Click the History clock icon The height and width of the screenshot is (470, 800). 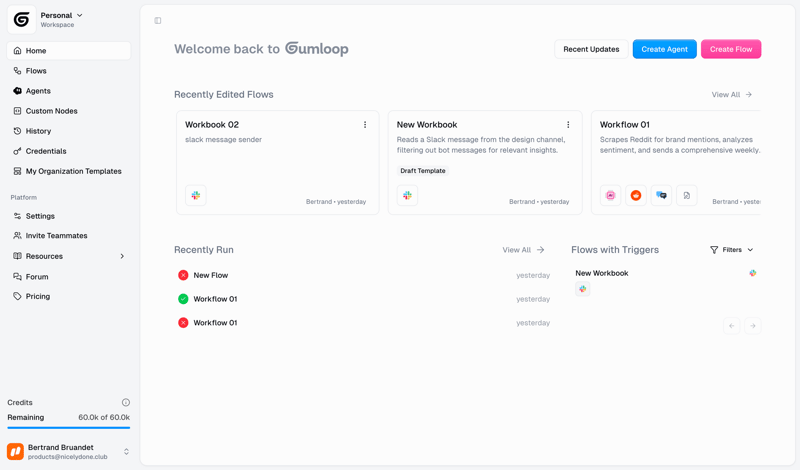point(17,131)
